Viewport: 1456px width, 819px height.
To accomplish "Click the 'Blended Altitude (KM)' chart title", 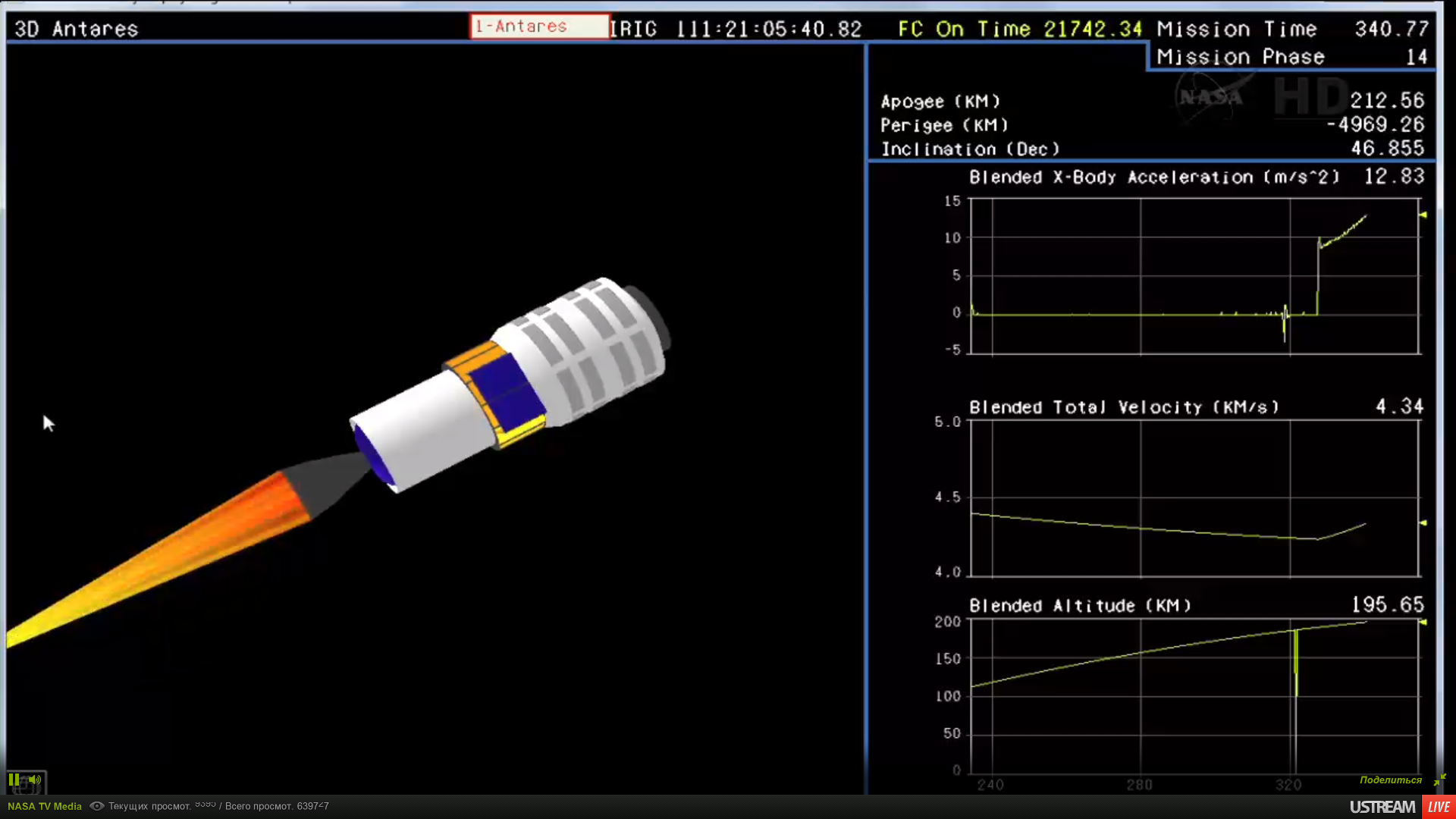I will coord(1081,606).
